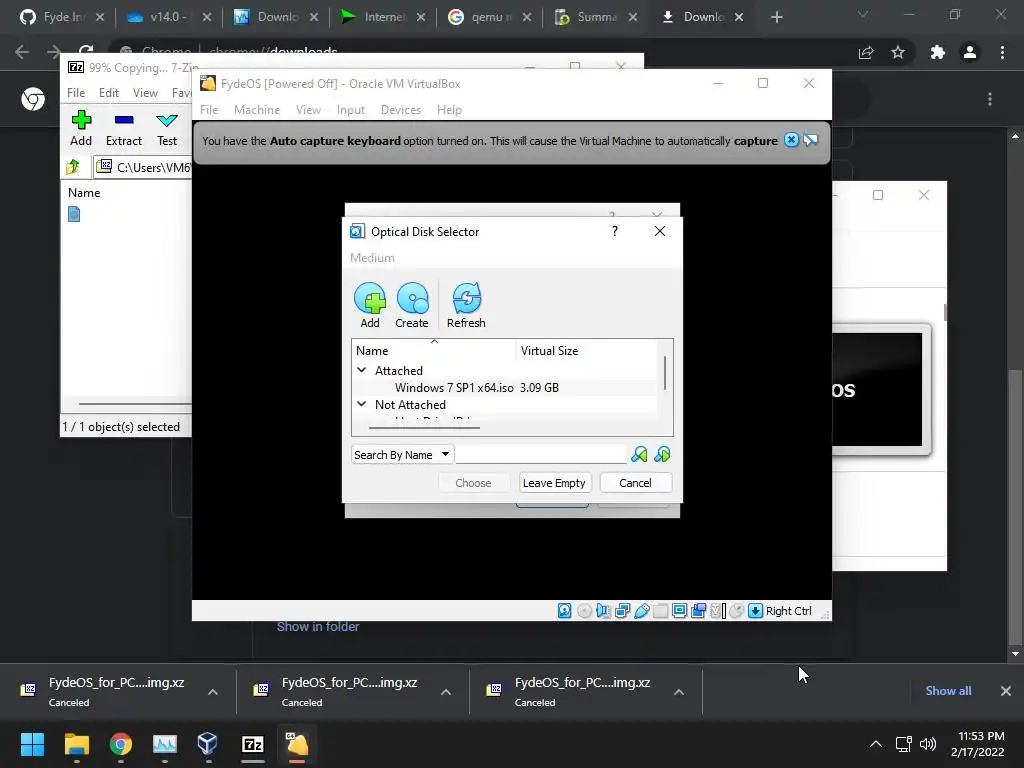Open VirtualBox Machine menu

click(x=257, y=110)
